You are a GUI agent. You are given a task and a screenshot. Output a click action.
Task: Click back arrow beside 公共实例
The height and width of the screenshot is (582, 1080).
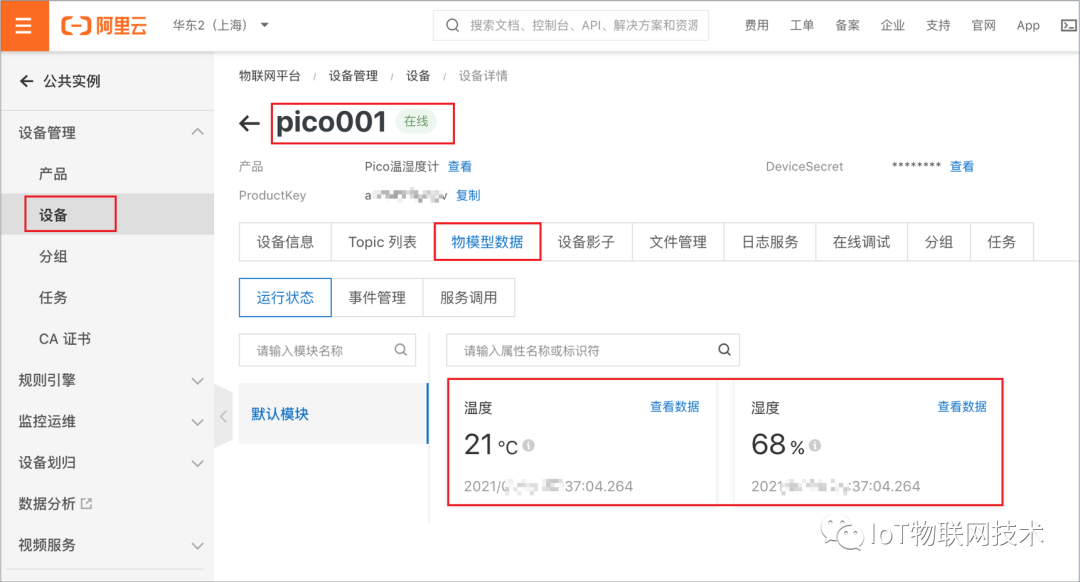[26, 81]
